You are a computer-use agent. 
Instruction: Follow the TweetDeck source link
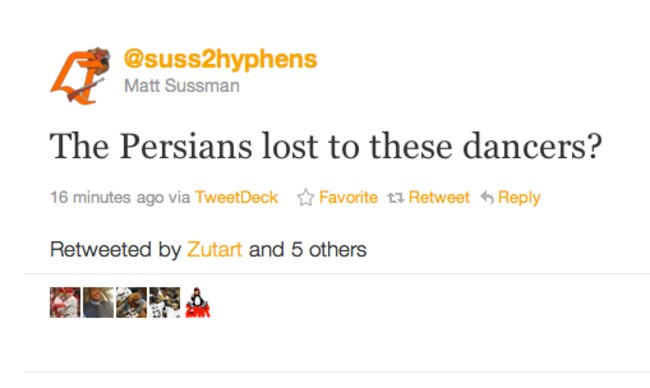(x=236, y=197)
